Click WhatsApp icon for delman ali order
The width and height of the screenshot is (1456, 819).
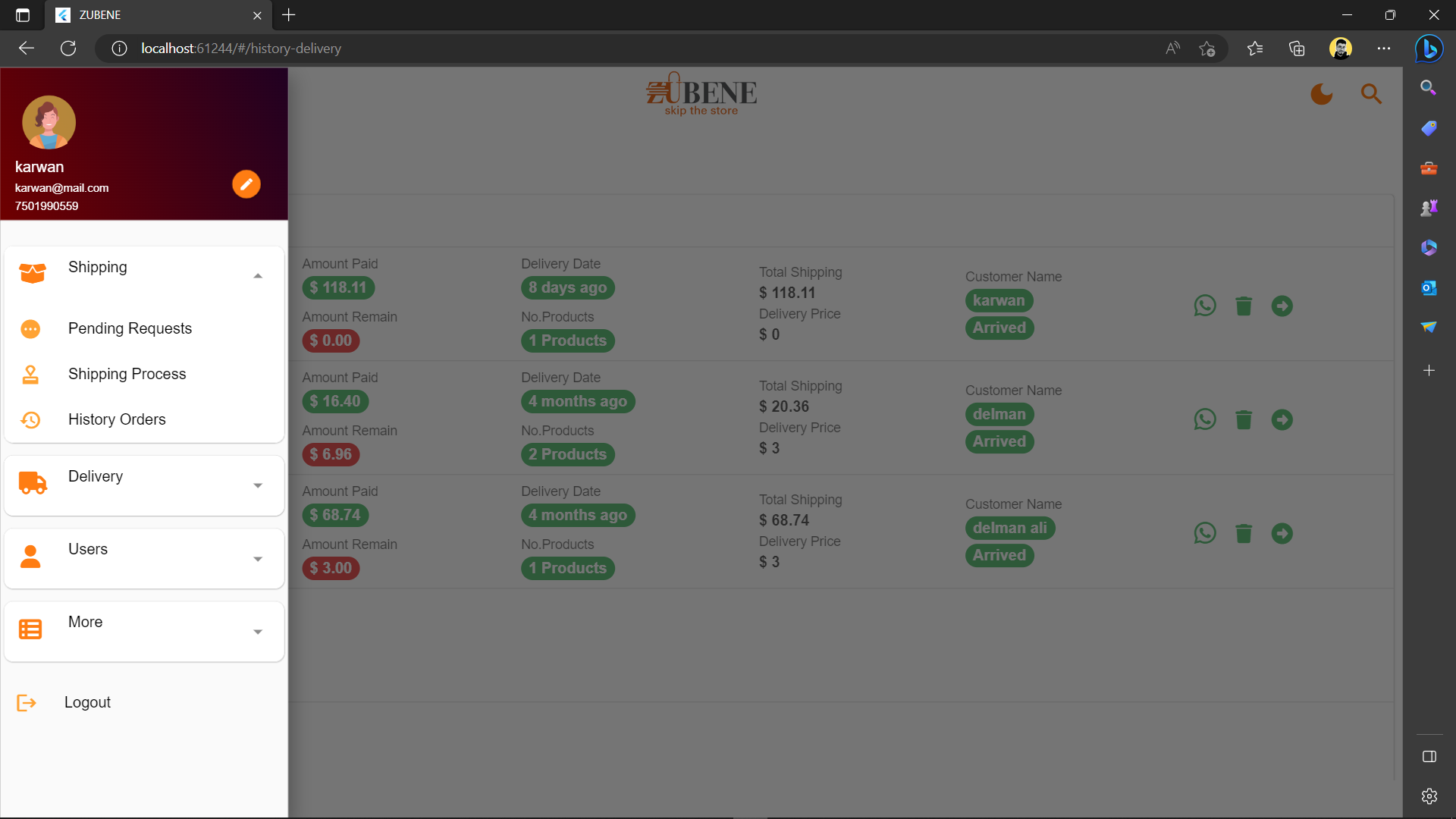(1205, 534)
